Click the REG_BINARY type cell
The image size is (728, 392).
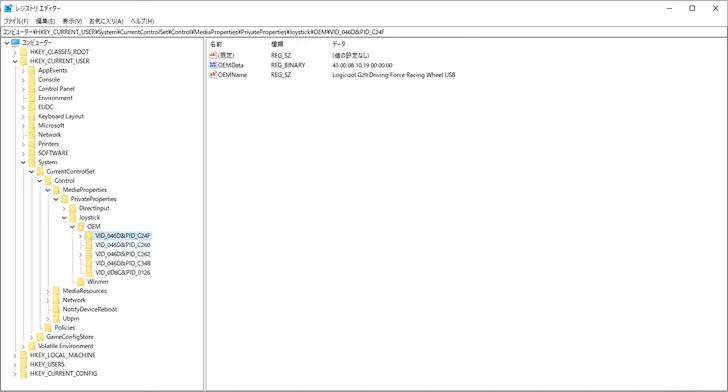pyautogui.click(x=288, y=65)
